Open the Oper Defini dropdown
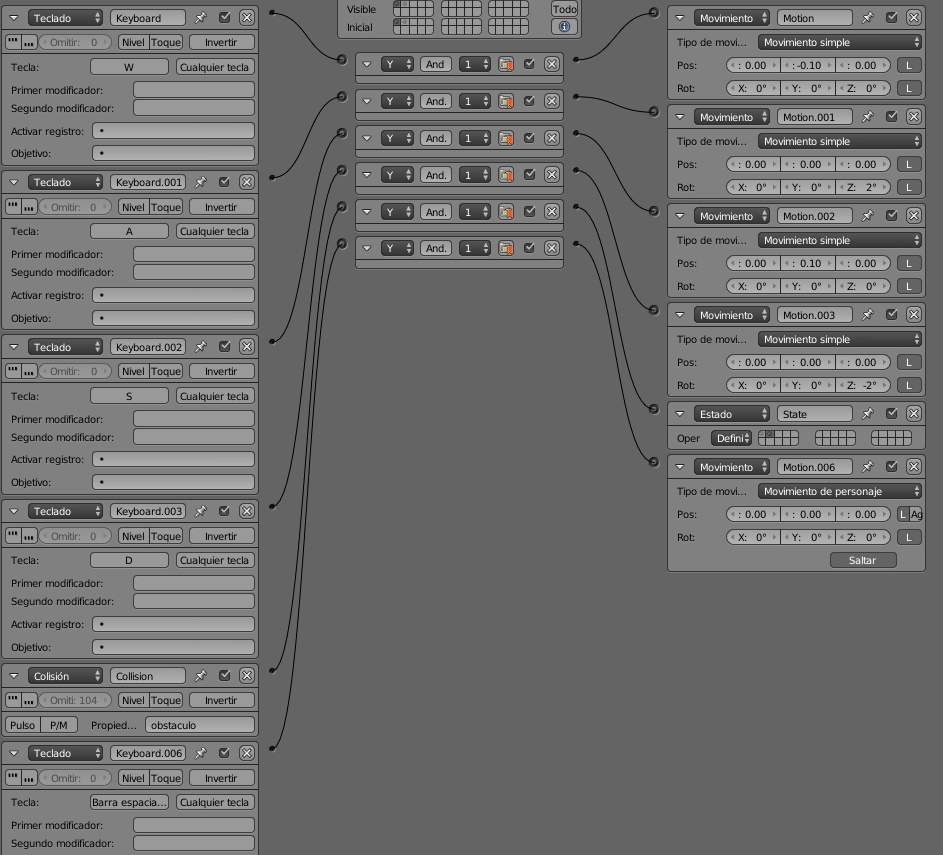 [731, 438]
